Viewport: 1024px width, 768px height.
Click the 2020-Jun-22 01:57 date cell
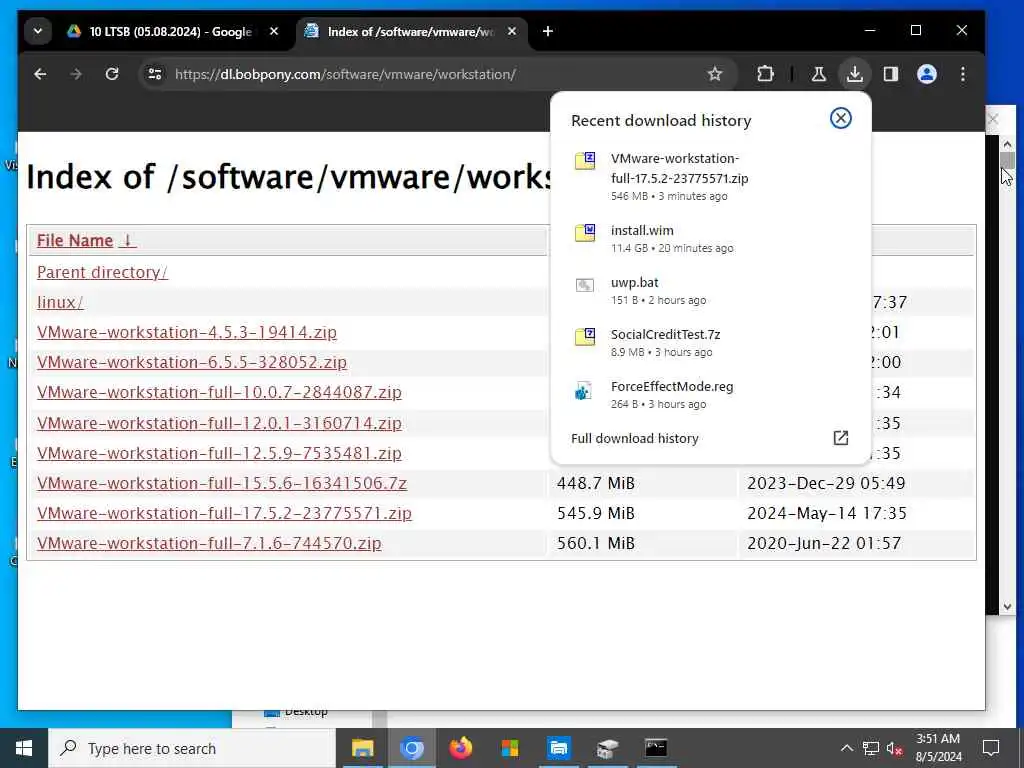pos(824,543)
